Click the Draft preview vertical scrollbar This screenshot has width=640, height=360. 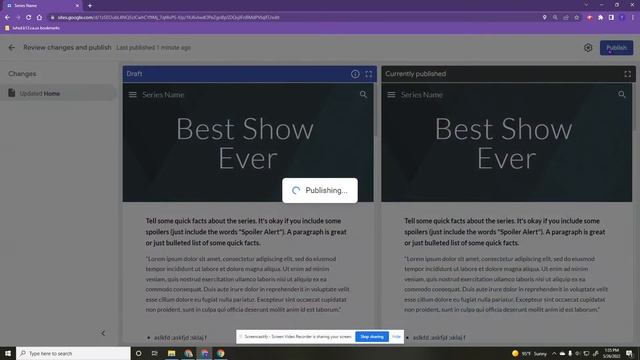coord(375,110)
